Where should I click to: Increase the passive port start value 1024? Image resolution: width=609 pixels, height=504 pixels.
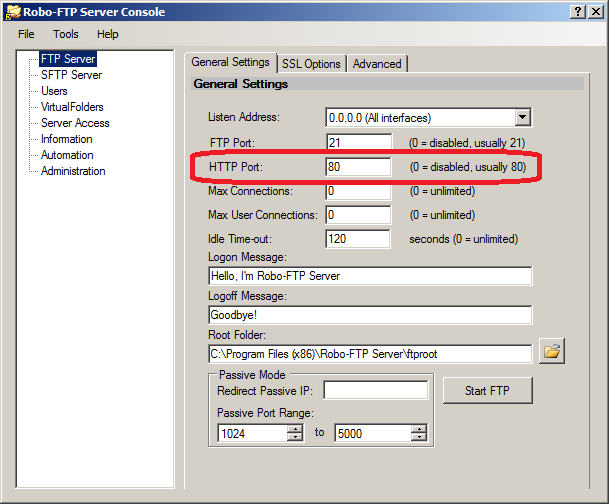click(295, 429)
